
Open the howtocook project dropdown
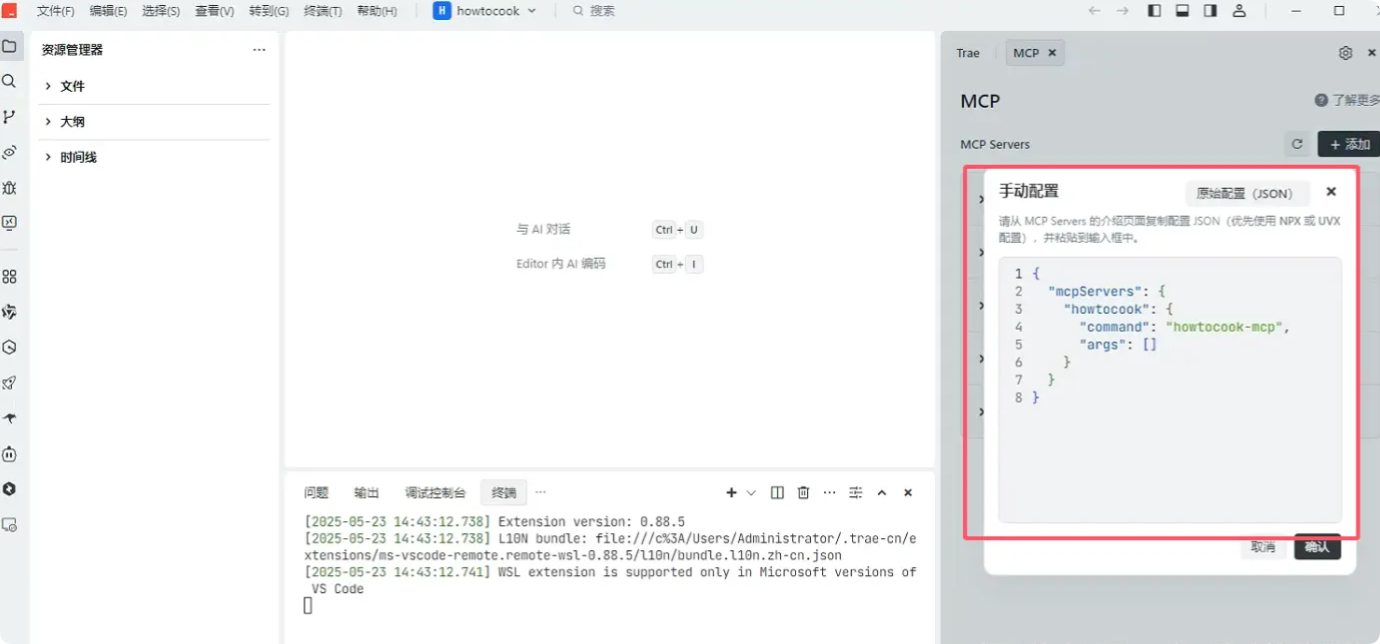click(x=486, y=11)
